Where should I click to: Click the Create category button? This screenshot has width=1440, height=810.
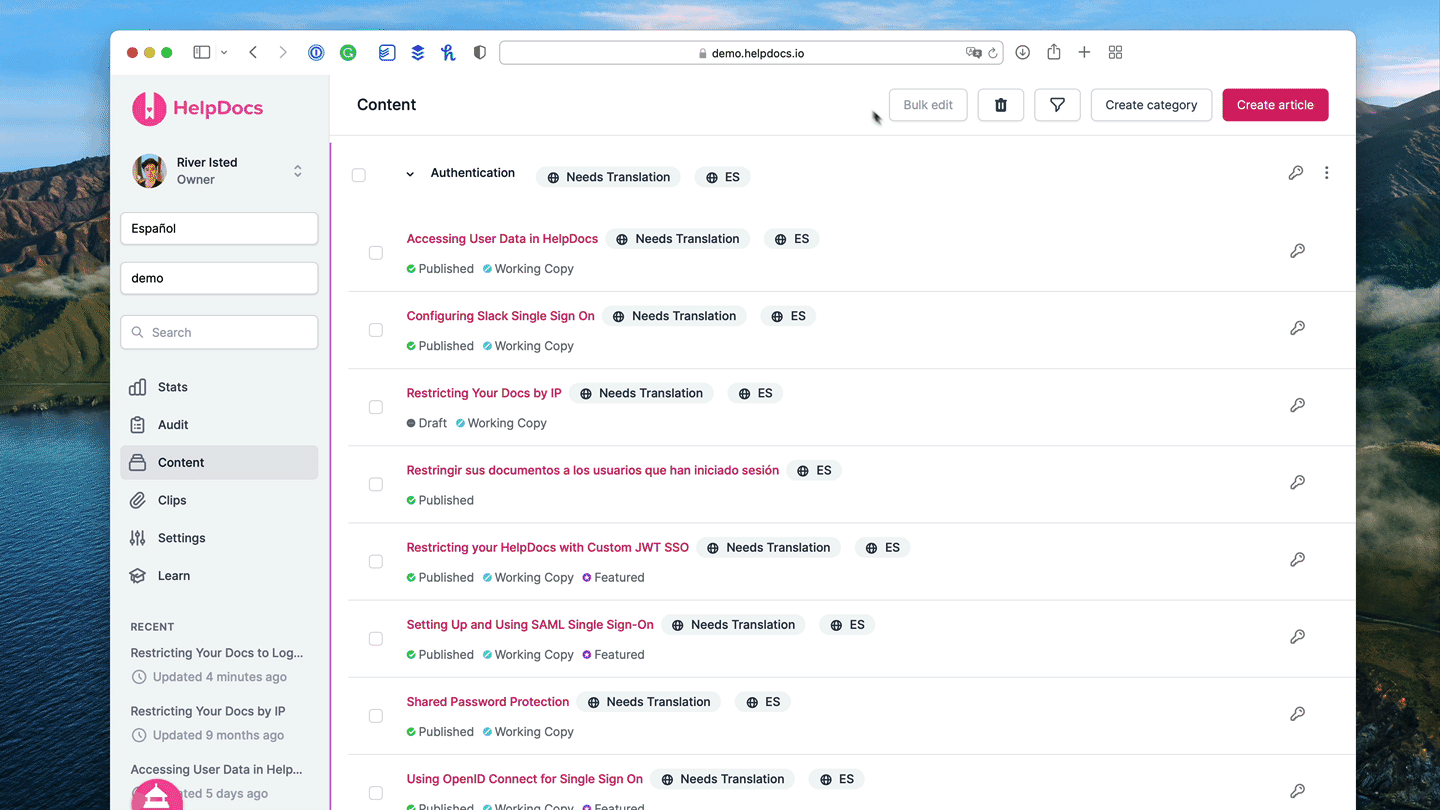click(1151, 105)
